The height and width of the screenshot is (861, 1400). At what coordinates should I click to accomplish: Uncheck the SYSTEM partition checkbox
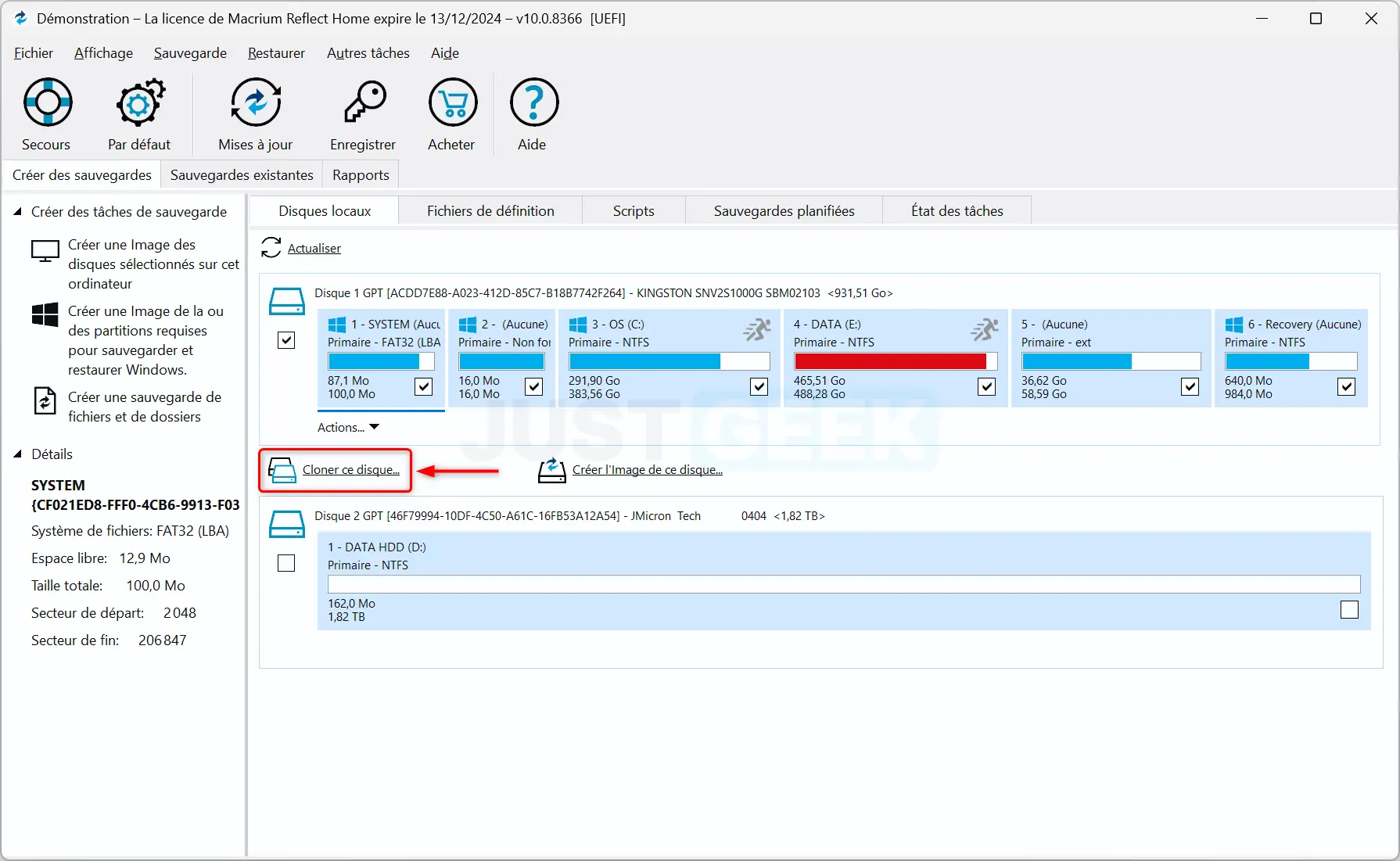(x=424, y=386)
